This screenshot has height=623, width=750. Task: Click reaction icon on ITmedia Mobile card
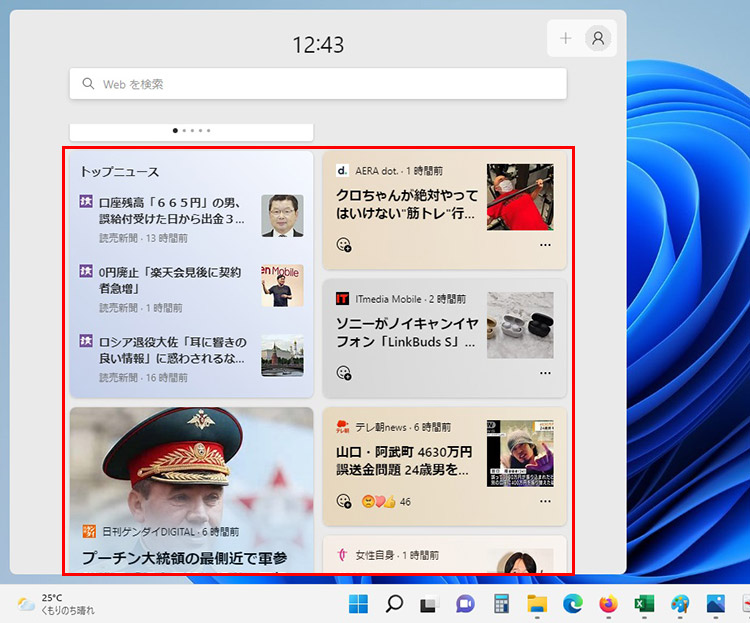point(344,373)
